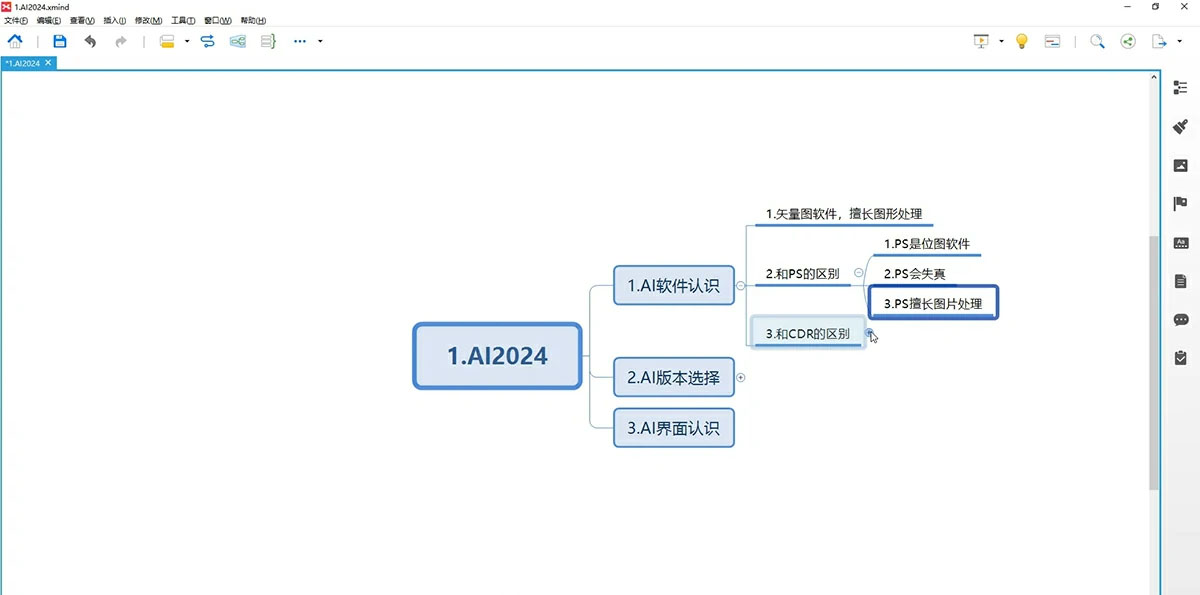Image resolution: width=1200 pixels, height=595 pixels.
Task: Add a relationship line
Action: point(208,41)
